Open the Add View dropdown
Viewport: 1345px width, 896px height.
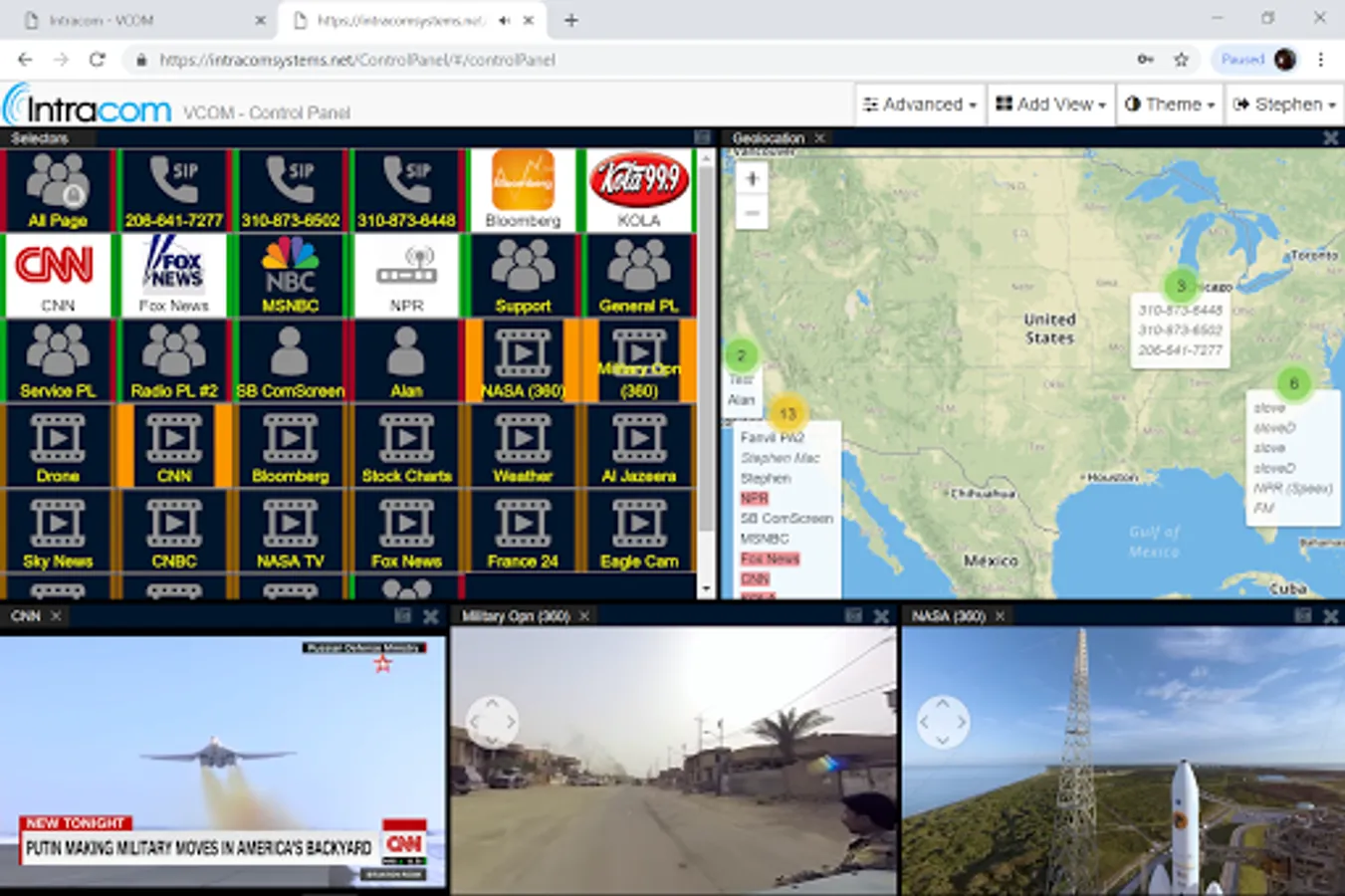pos(1051,104)
